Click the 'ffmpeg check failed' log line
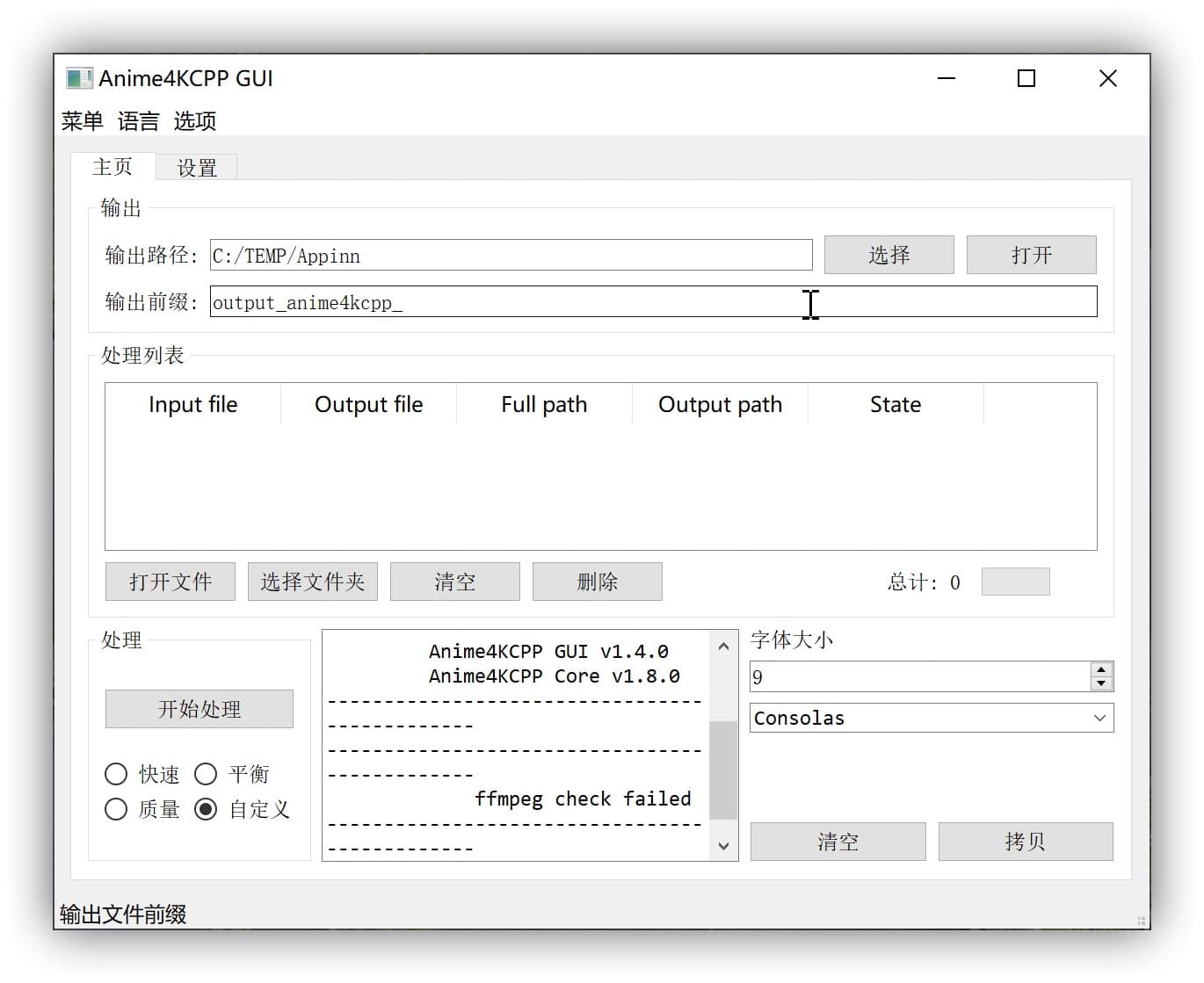 click(x=583, y=799)
